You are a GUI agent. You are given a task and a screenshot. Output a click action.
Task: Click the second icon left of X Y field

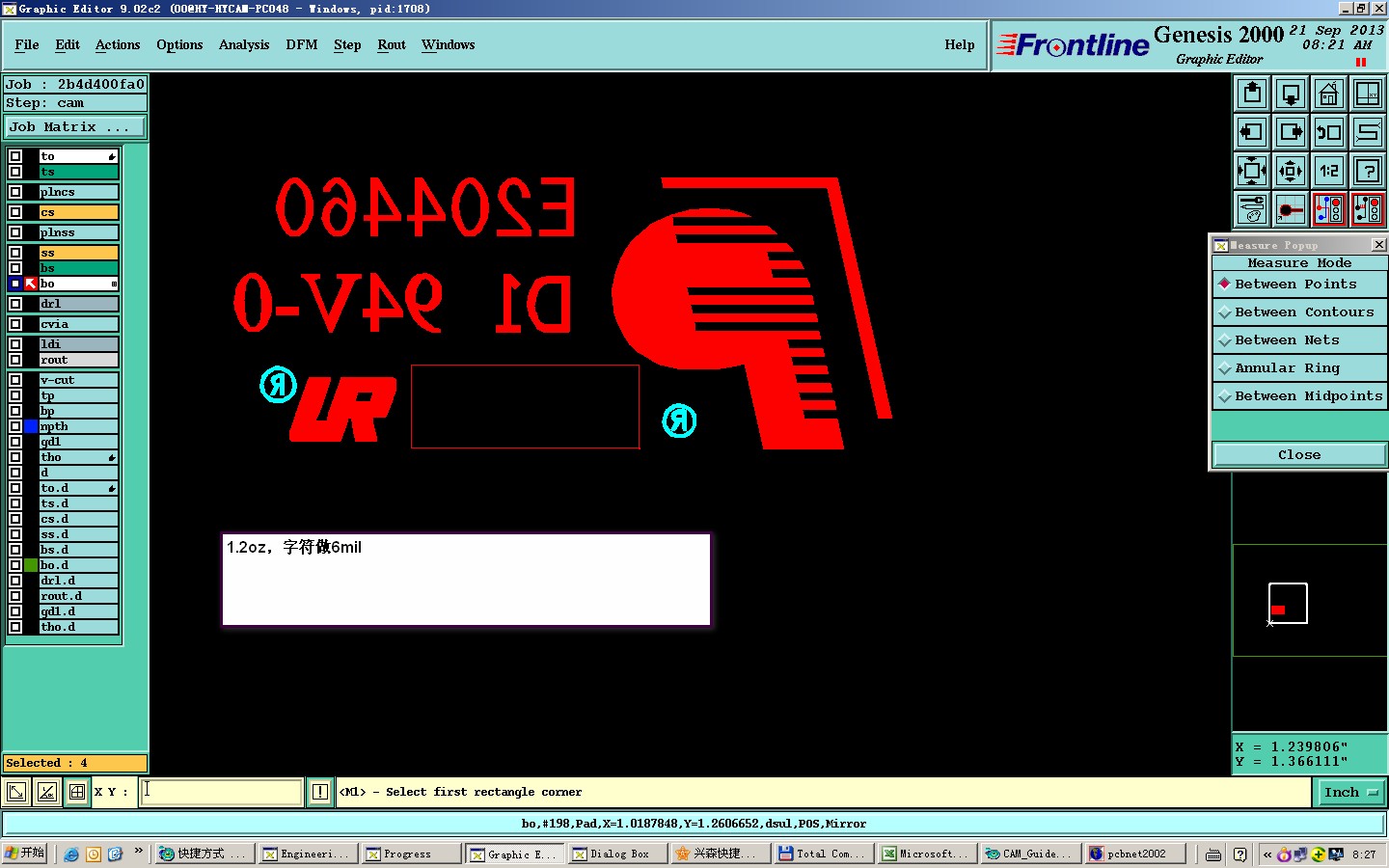(x=46, y=792)
